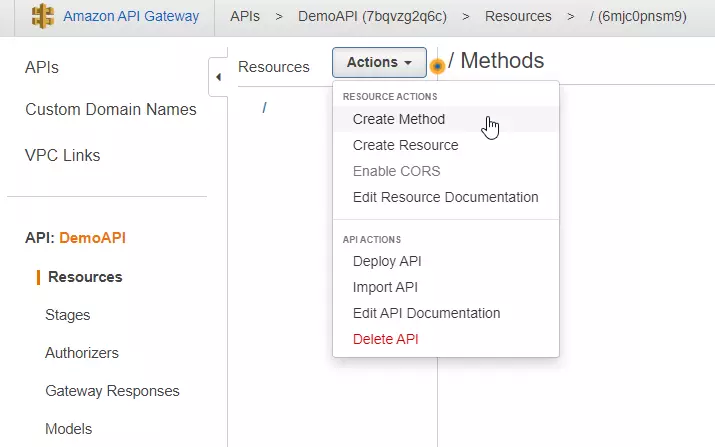Choose Import API in the menu
715x447 pixels.
[446, 287]
